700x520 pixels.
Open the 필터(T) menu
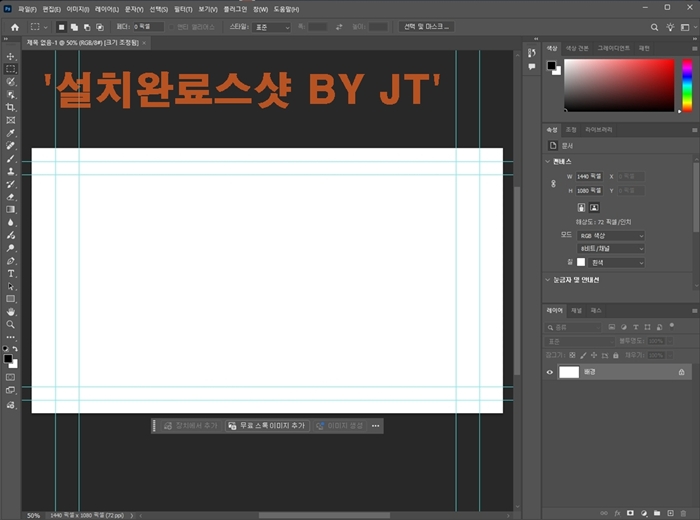[x=183, y=9]
